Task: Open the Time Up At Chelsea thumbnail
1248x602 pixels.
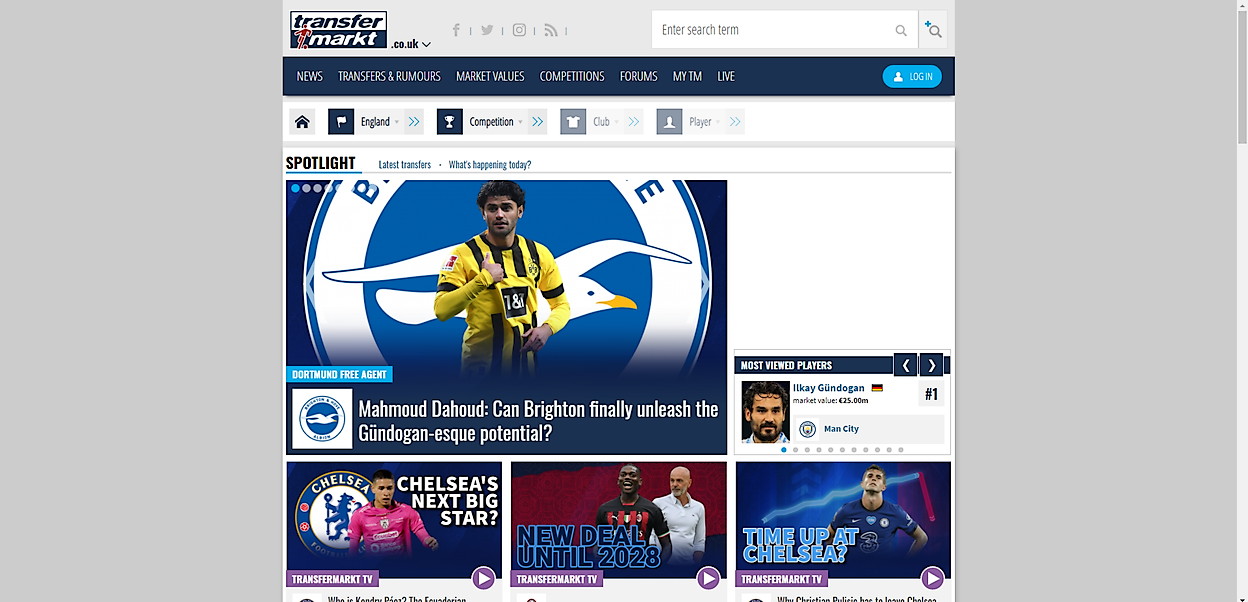Action: coord(843,520)
